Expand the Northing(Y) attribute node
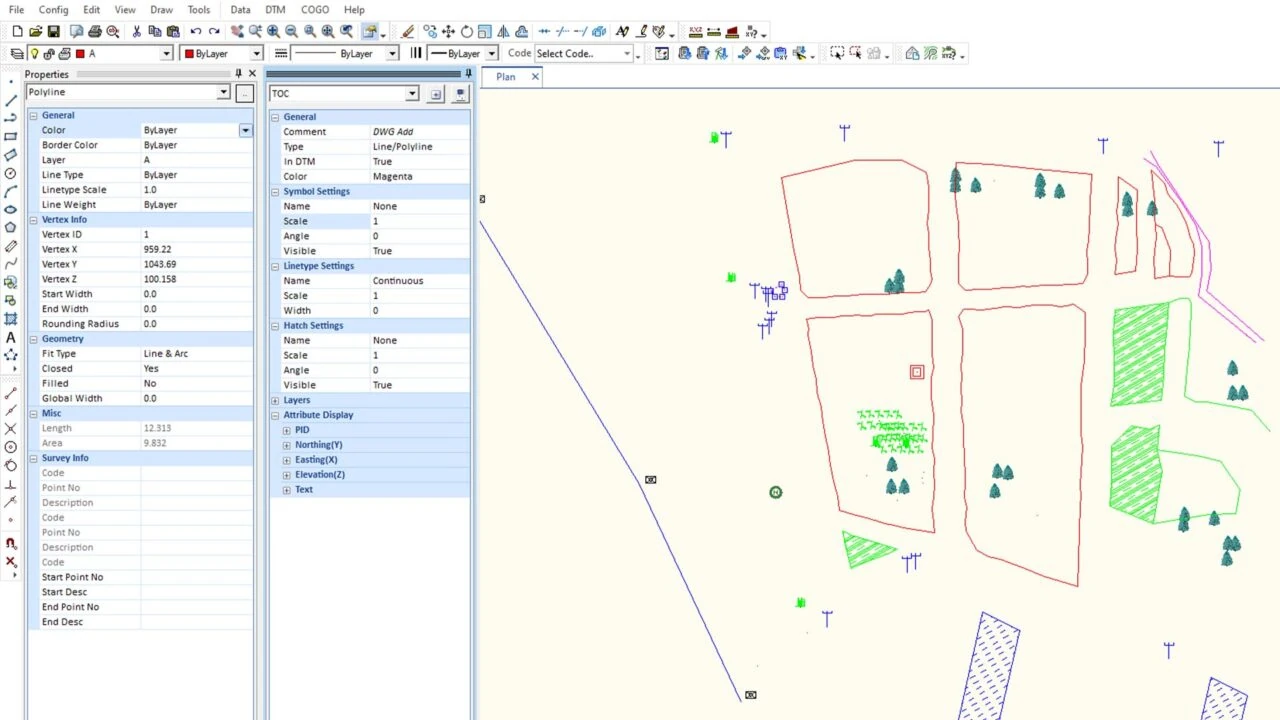 tap(286, 445)
